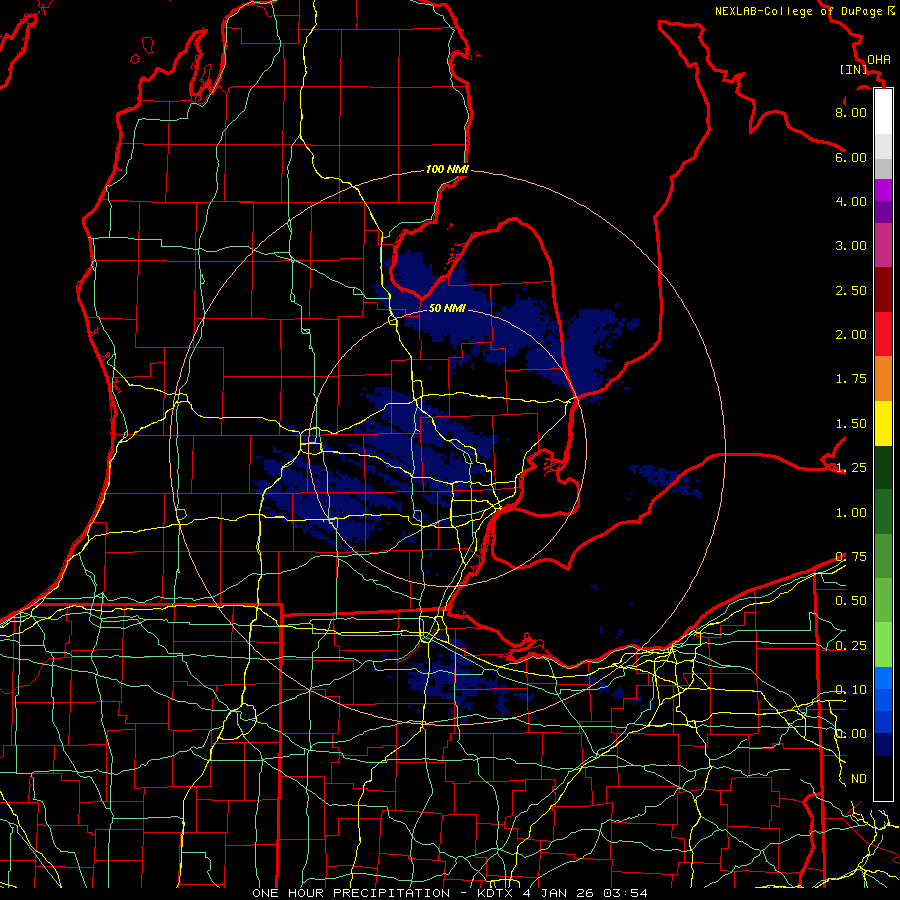The image size is (900, 900).
Task: Click the orange 1.75 legend swatch
Action: (x=883, y=379)
